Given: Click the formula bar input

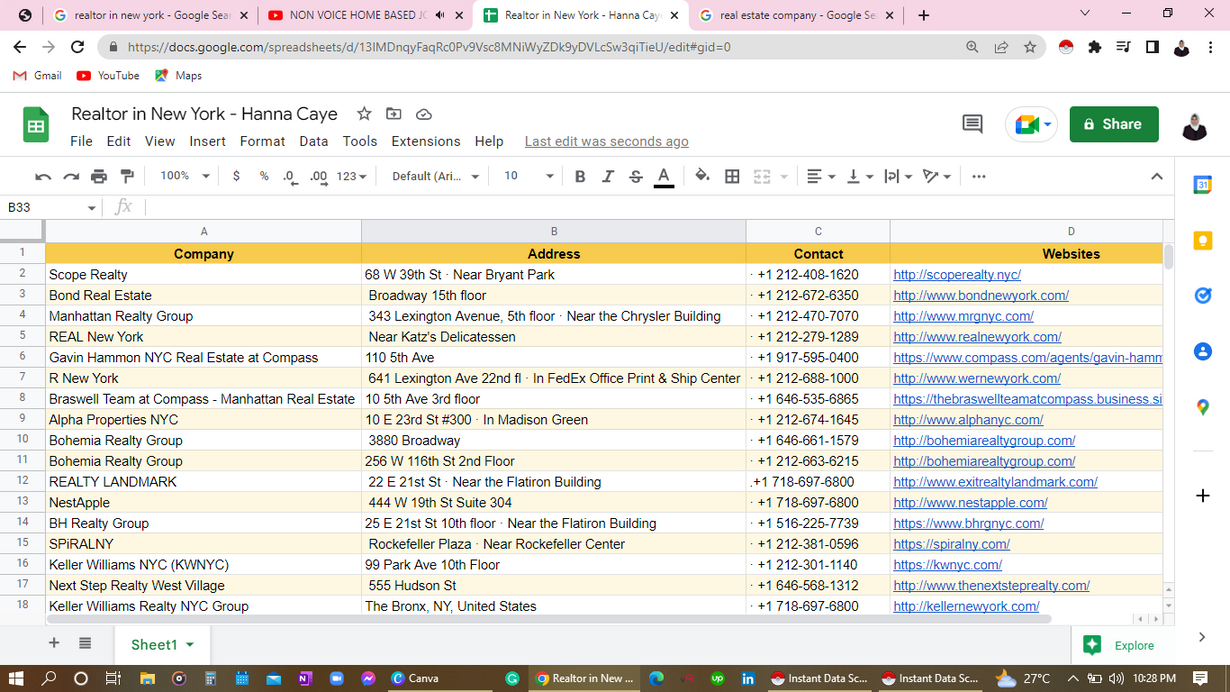Looking at the screenshot, I should [650, 207].
